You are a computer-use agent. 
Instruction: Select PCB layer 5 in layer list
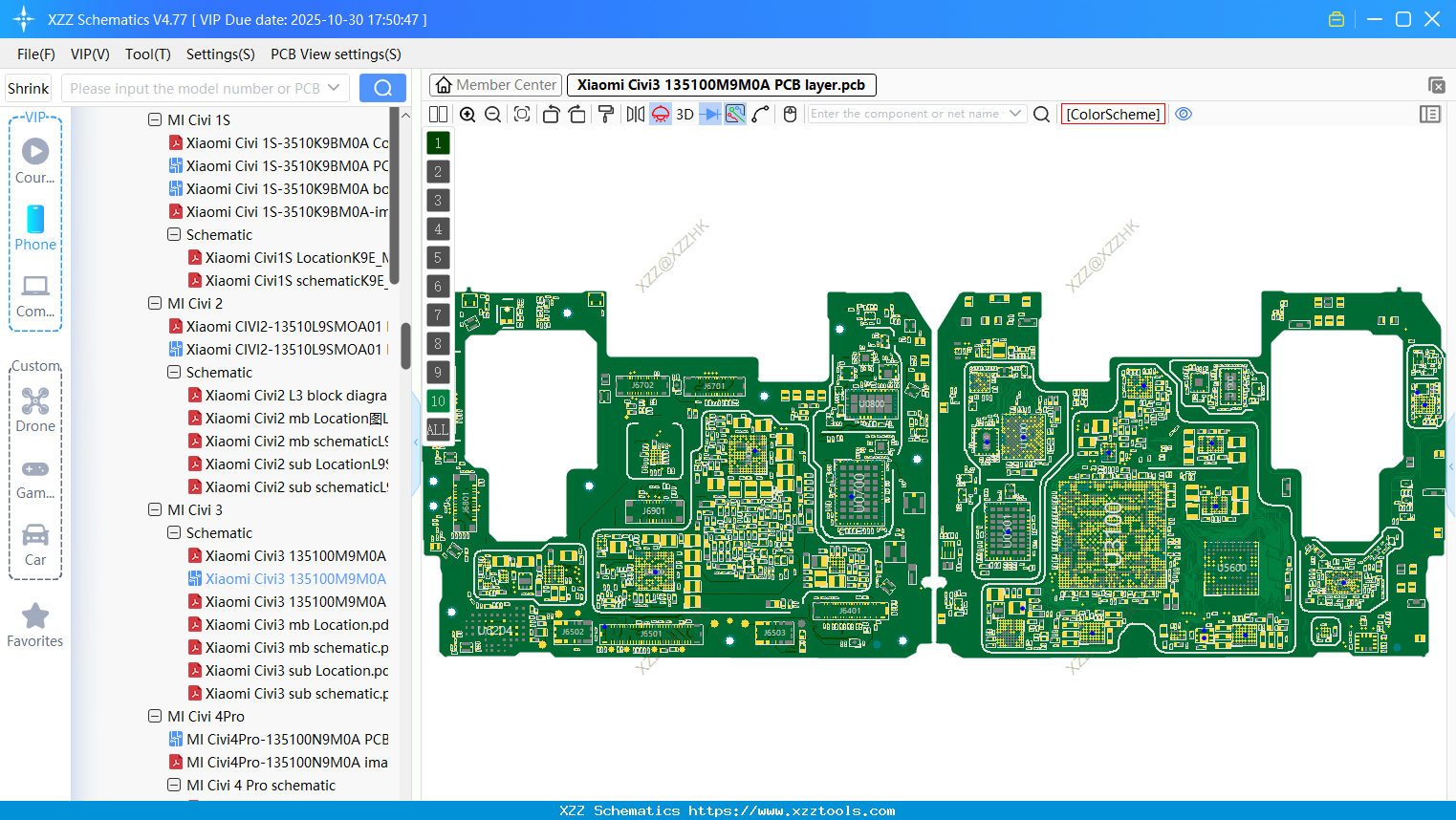(438, 257)
